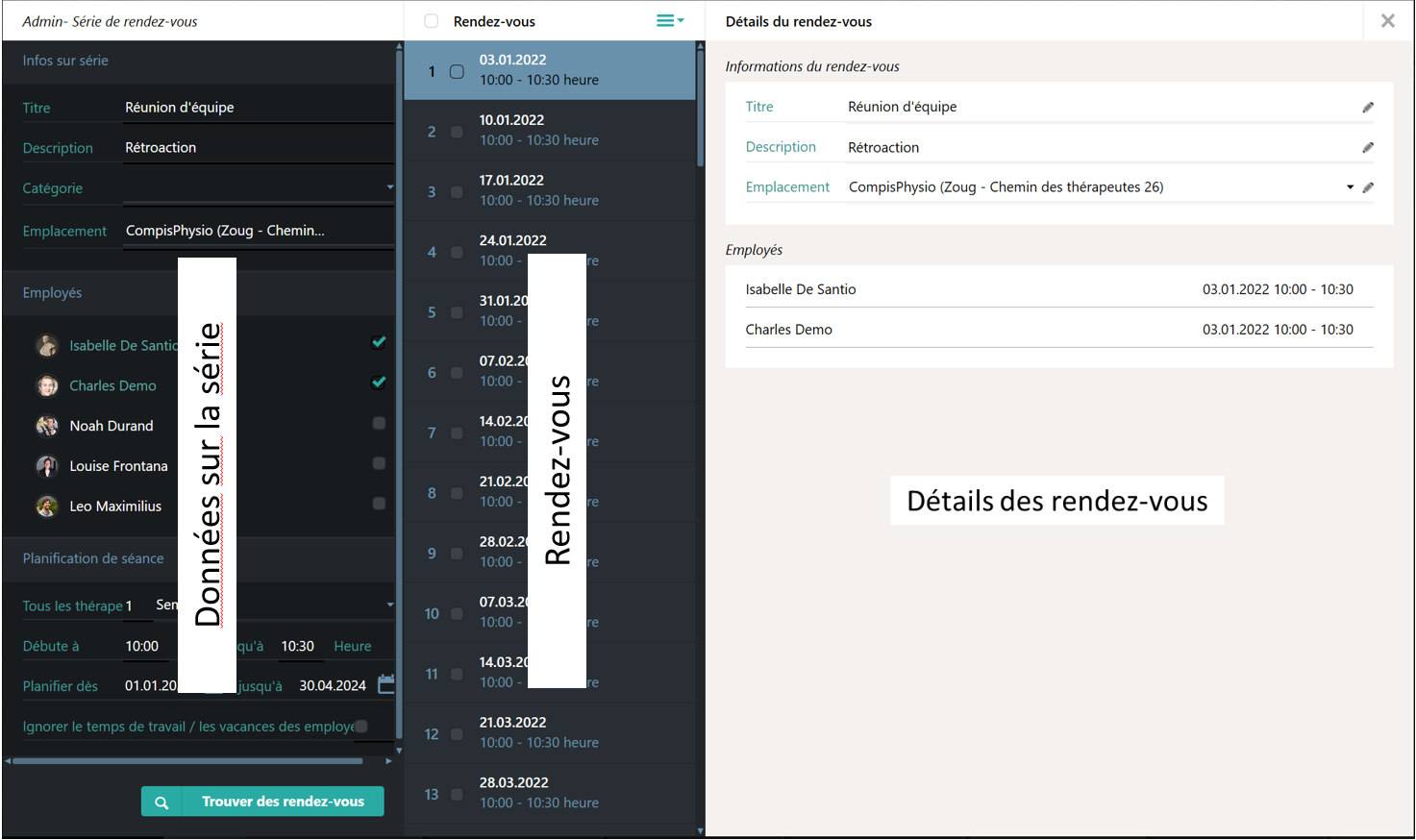This screenshot has width=1416, height=840.
Task: Click Leo Maximilius's avatar icon
Action: pyautogui.click(x=47, y=506)
